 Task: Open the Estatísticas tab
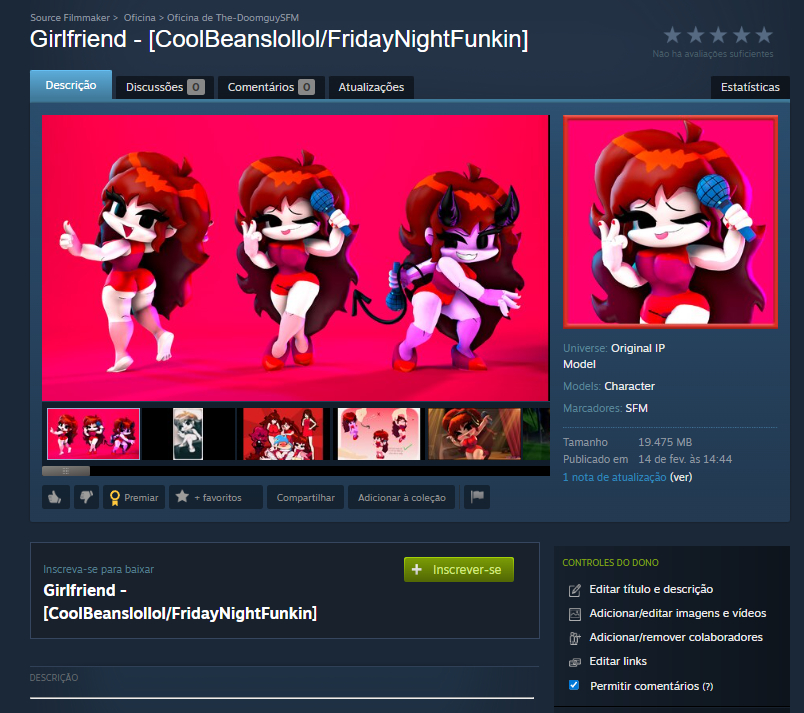tap(749, 87)
